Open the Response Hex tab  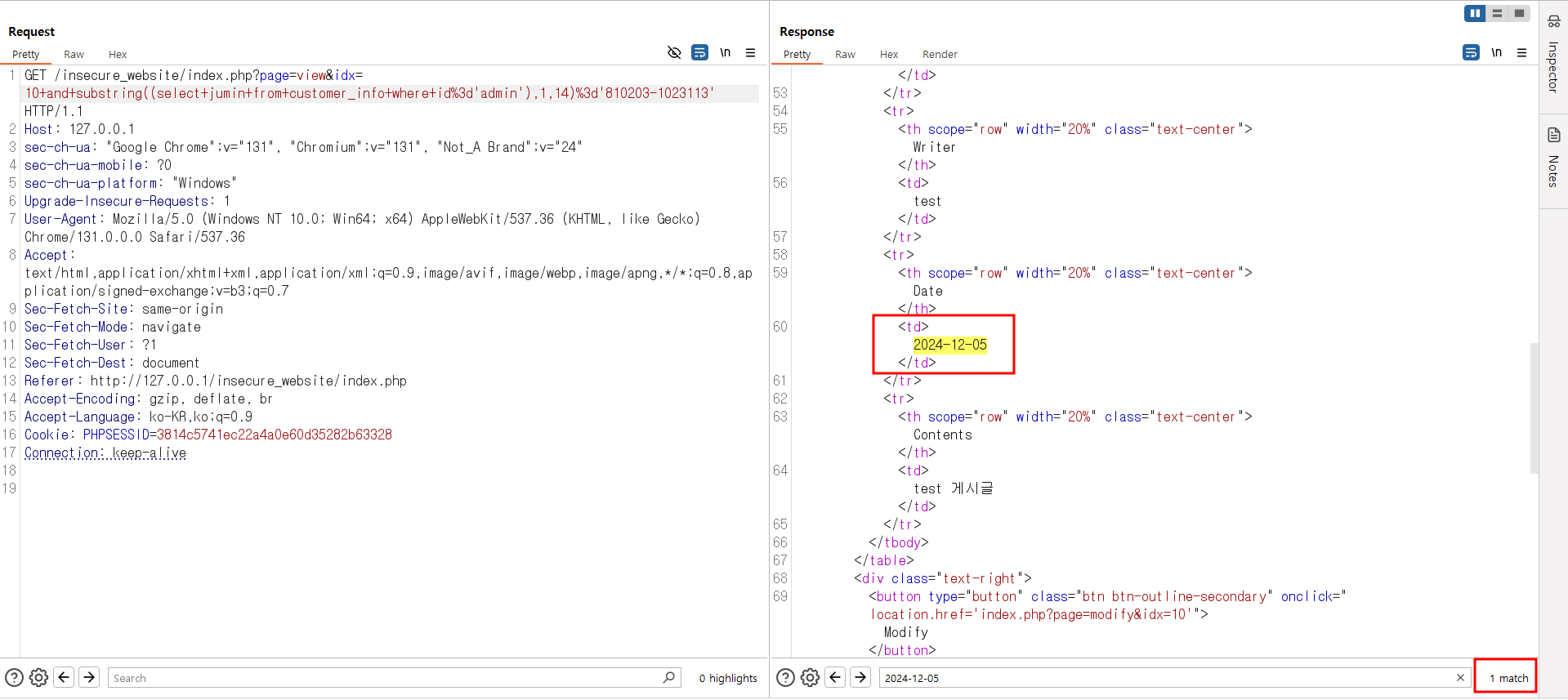(x=889, y=54)
